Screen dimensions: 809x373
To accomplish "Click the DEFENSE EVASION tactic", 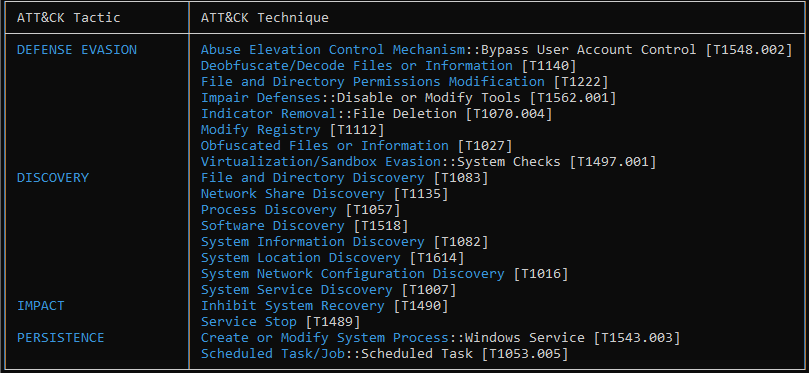I will pos(77,50).
